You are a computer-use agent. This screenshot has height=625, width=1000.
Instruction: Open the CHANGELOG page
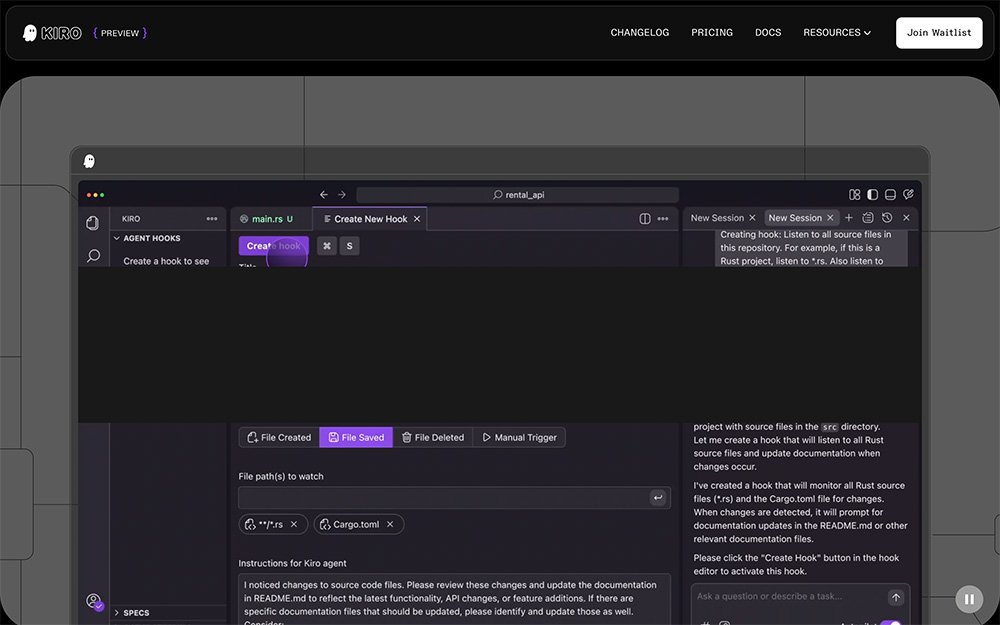pyautogui.click(x=640, y=33)
